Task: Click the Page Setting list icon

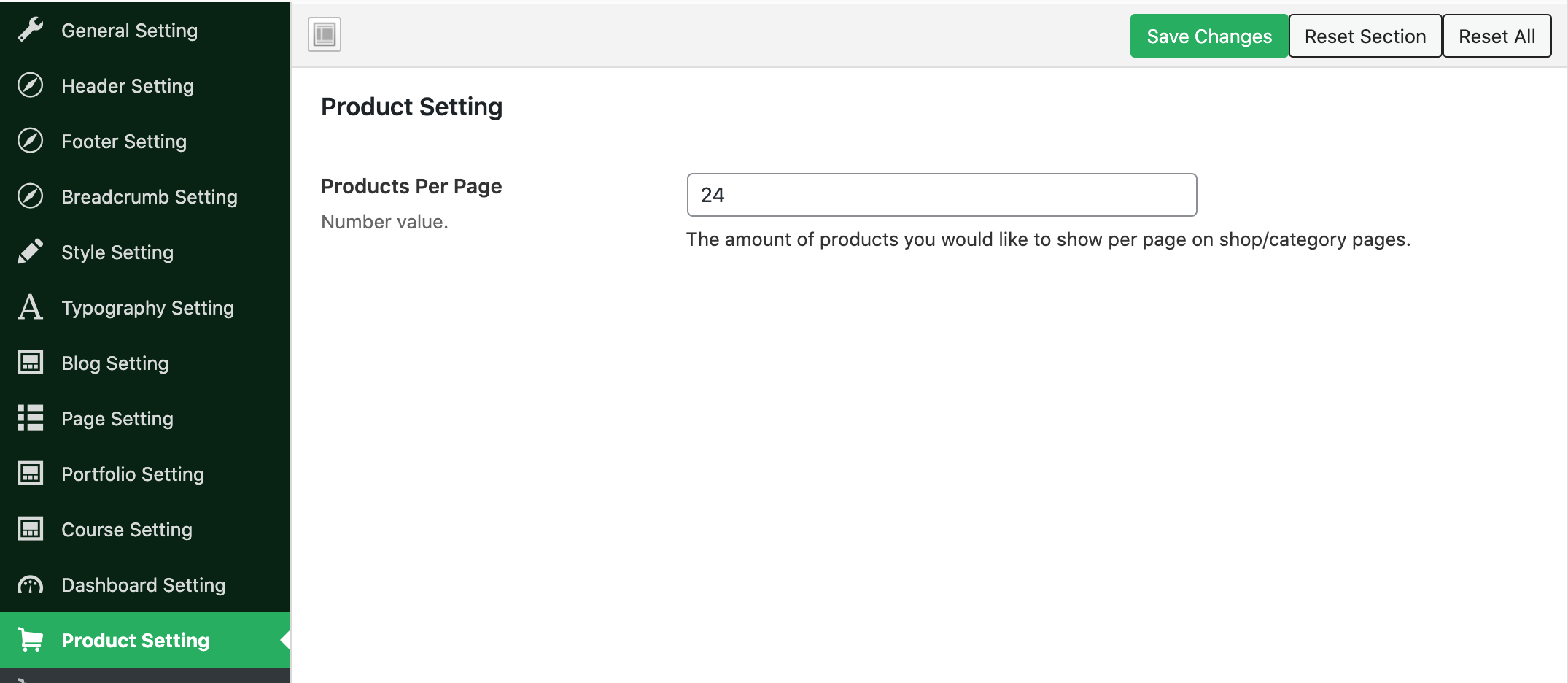Action: pyautogui.click(x=31, y=418)
